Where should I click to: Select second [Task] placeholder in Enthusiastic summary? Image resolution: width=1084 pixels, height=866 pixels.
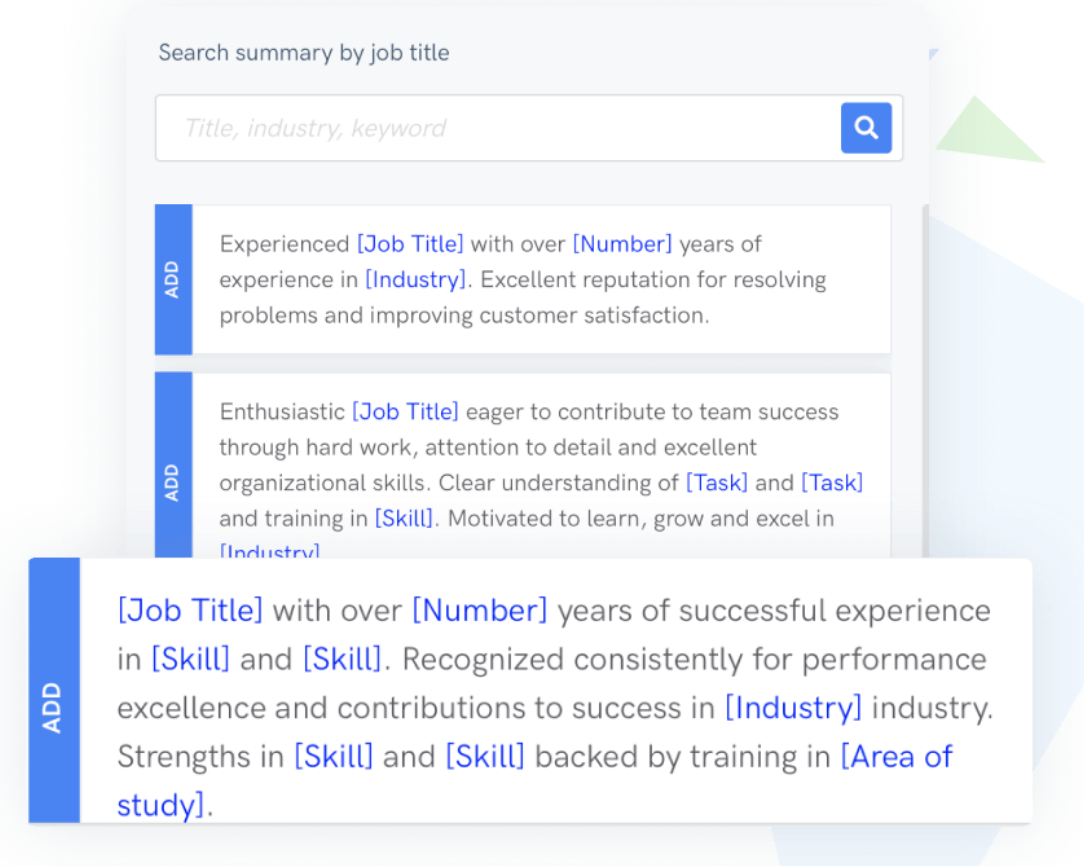pyautogui.click(x=832, y=483)
